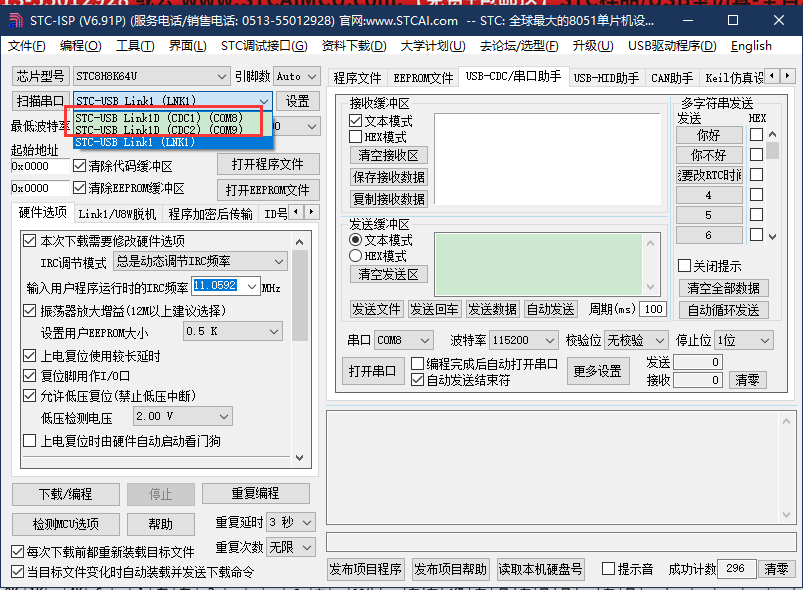Click the 发送数据 button
This screenshot has width=803, height=590.
493,309
